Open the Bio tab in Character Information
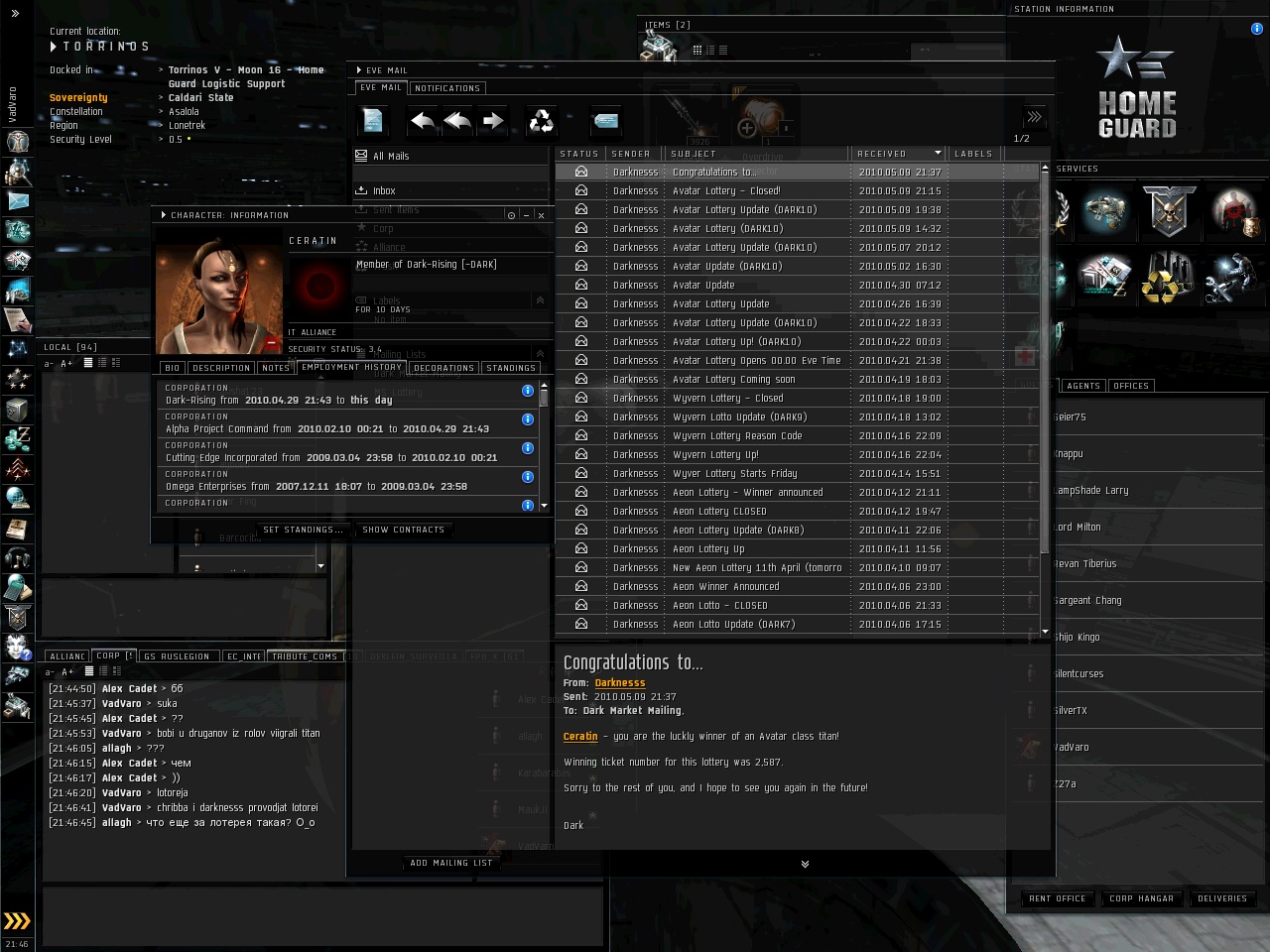Viewport: 1270px width, 952px height. [173, 368]
